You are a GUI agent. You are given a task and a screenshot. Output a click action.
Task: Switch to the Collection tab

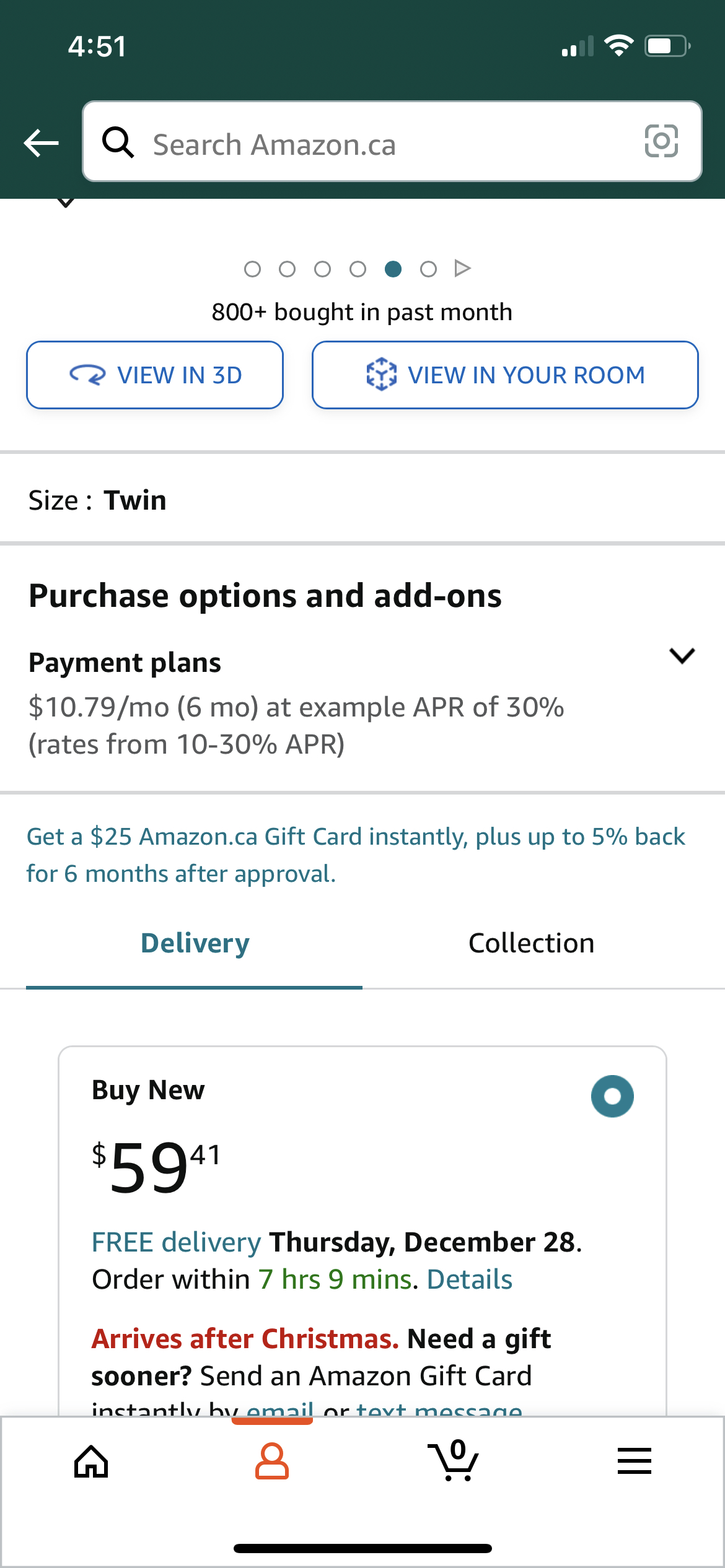click(531, 943)
